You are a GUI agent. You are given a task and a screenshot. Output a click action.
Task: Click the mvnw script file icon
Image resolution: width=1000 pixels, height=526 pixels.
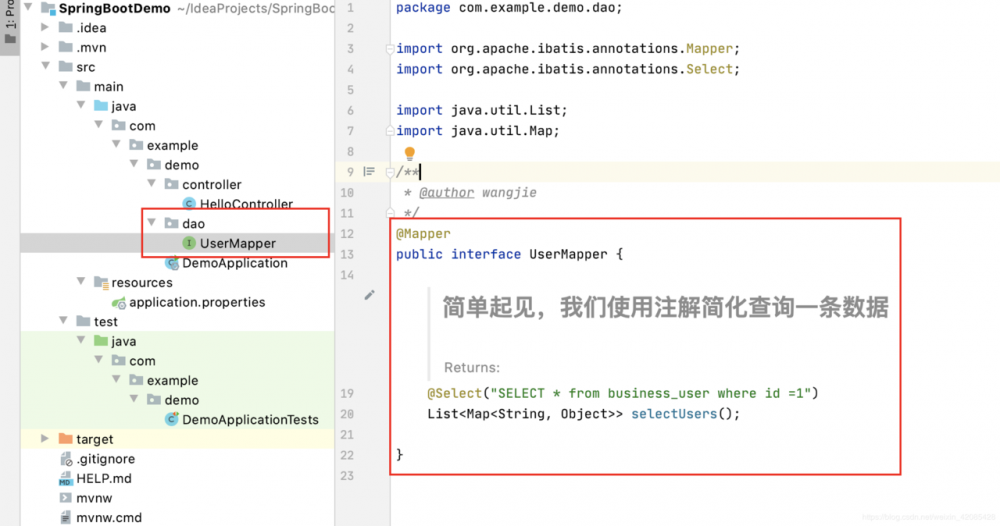(x=65, y=498)
